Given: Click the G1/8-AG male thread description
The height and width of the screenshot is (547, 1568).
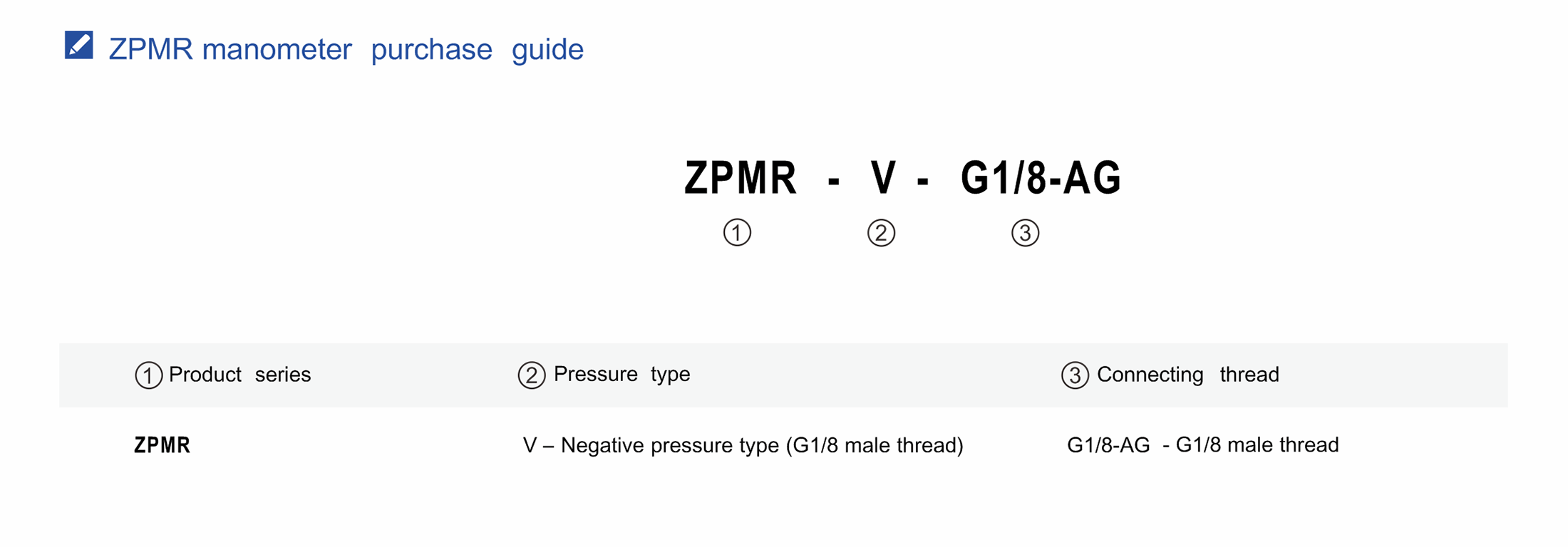Looking at the screenshot, I should coord(1202,445).
